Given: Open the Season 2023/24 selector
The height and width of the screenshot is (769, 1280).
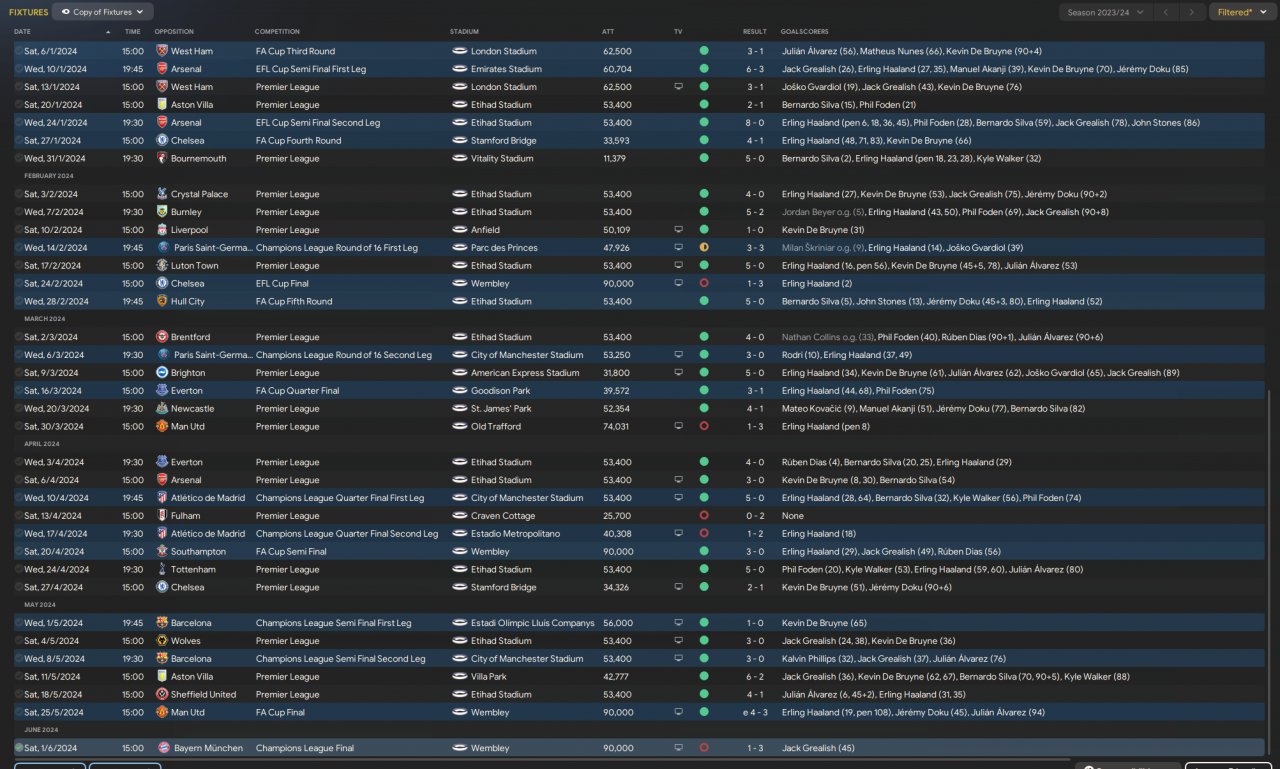Looking at the screenshot, I should (x=1105, y=12).
